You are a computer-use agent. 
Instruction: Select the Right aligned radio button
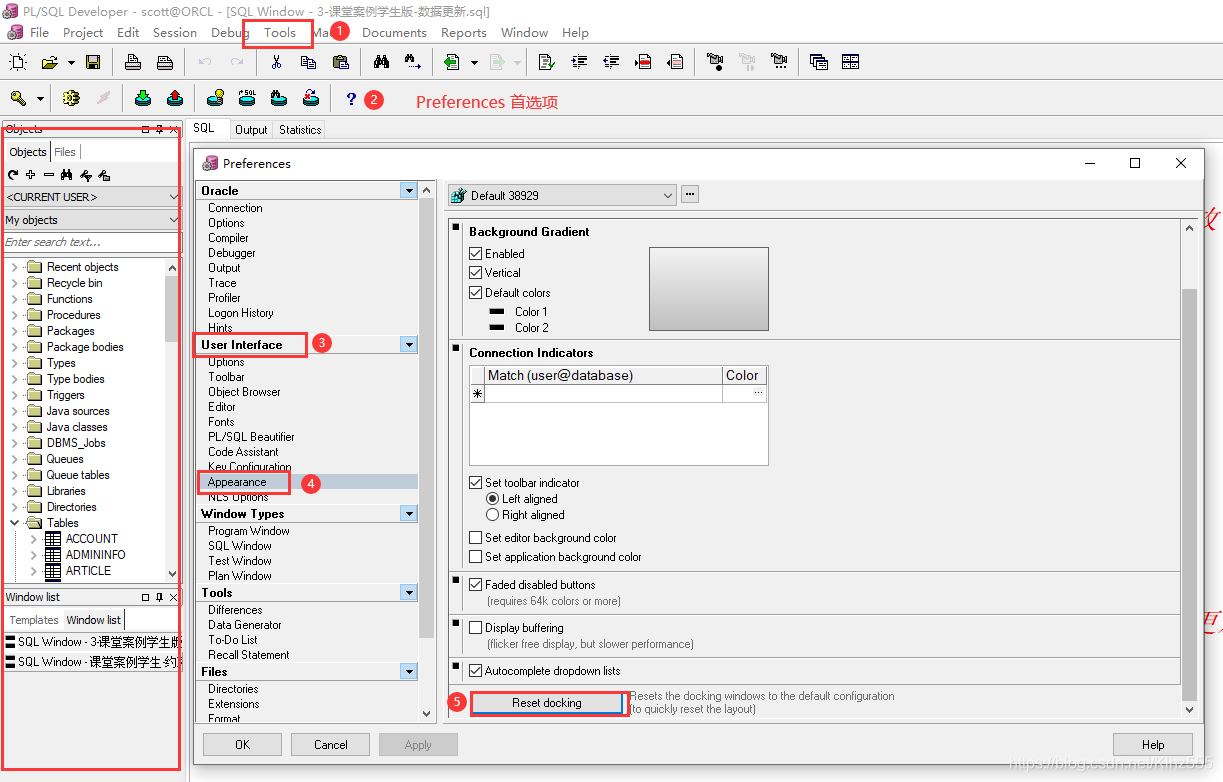point(492,515)
